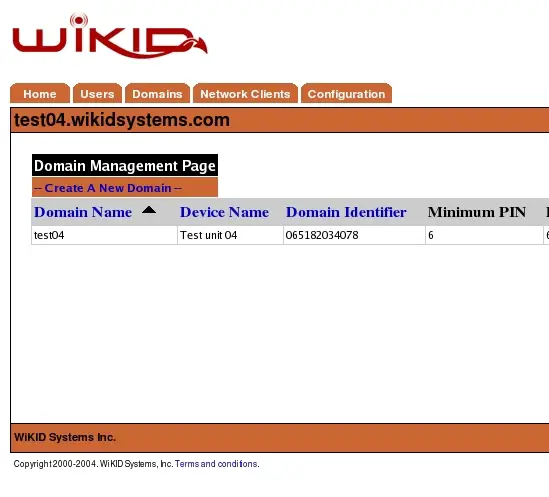Click the Minimum PIN column header
This screenshot has height=497, width=549.
pos(477,212)
